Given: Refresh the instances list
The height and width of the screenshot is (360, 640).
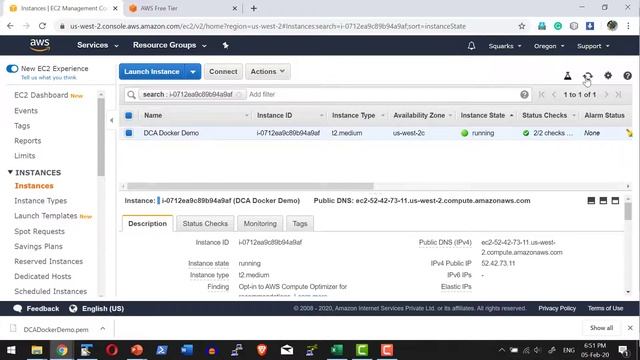Looking at the screenshot, I should 587,76.
